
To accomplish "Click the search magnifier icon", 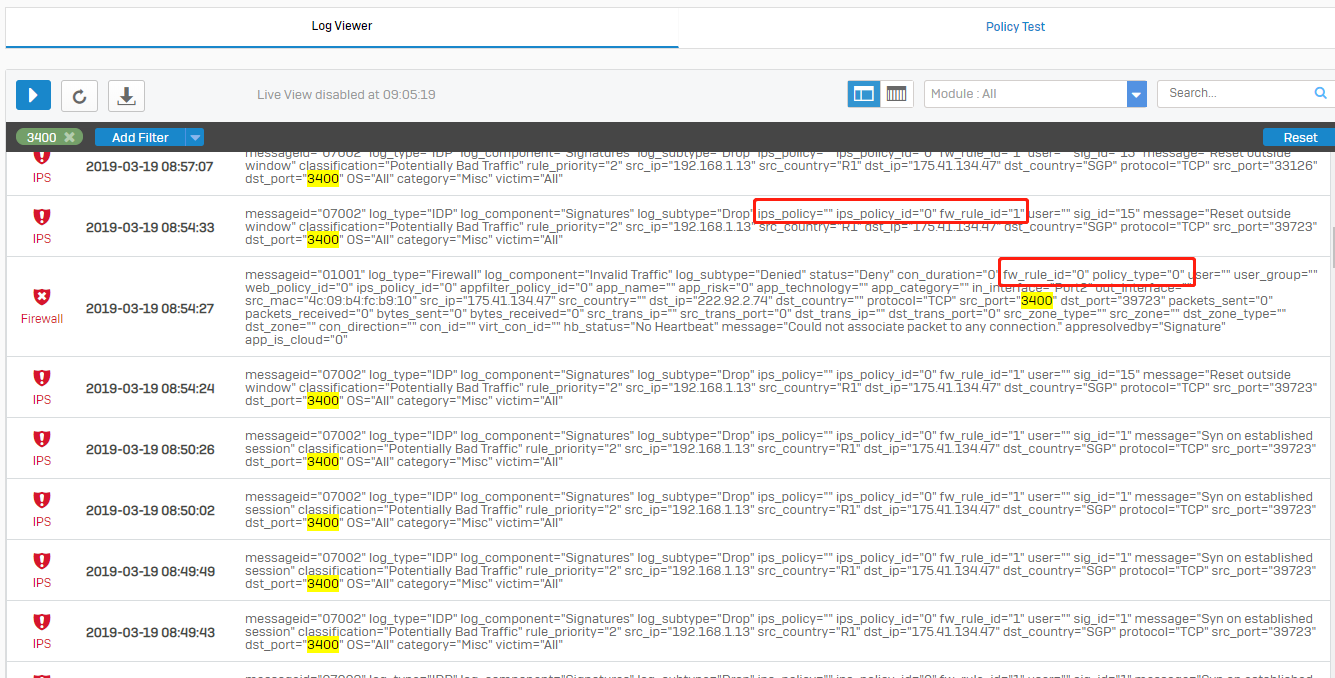I will (x=1320, y=93).
